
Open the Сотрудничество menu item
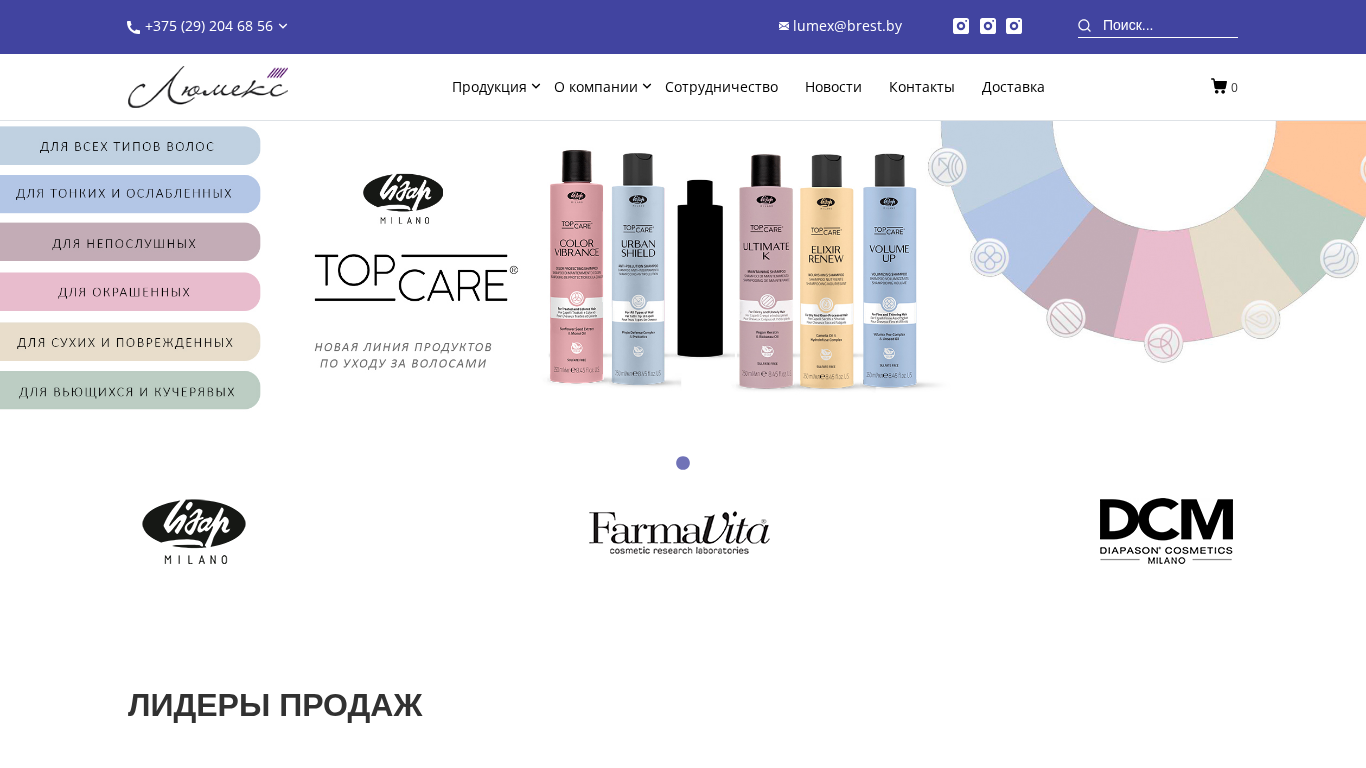pos(721,87)
